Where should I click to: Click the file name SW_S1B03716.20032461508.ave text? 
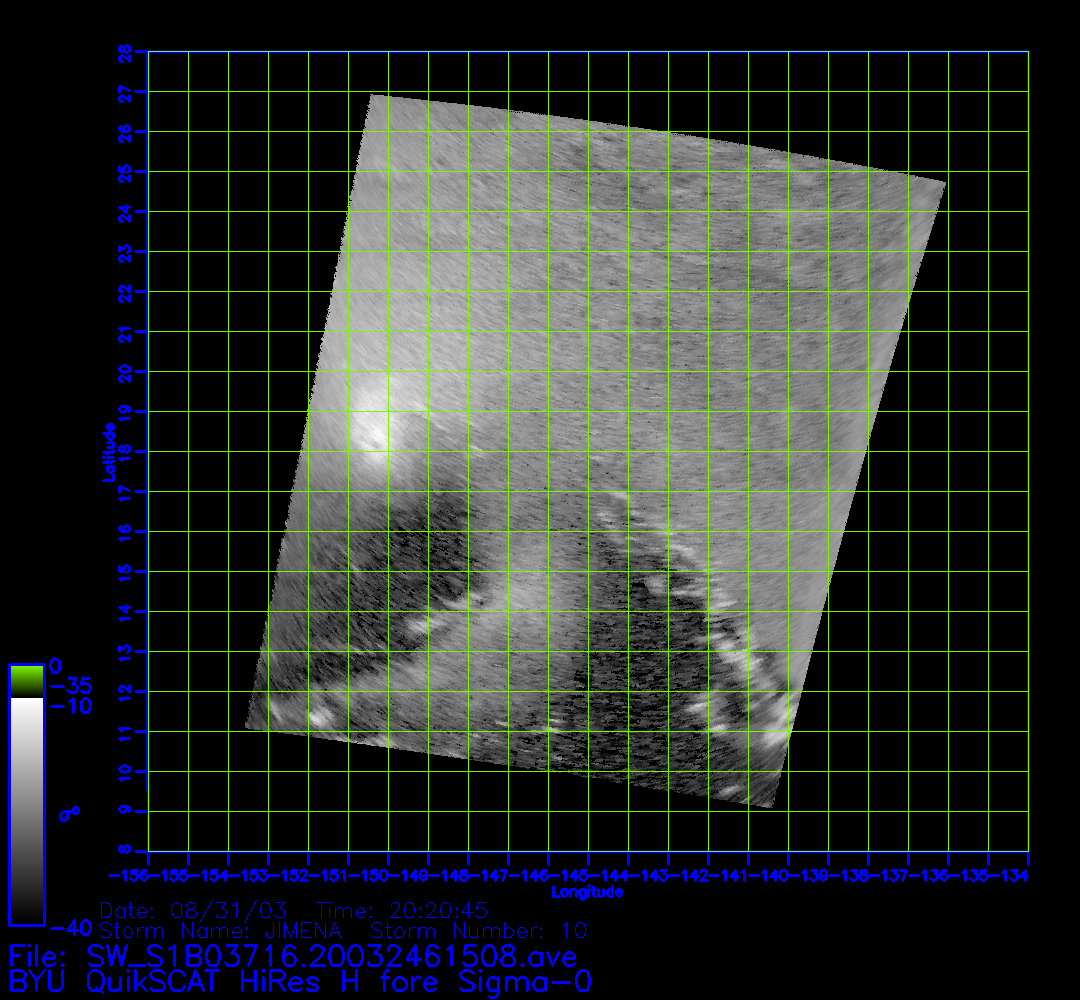[x=332, y=957]
